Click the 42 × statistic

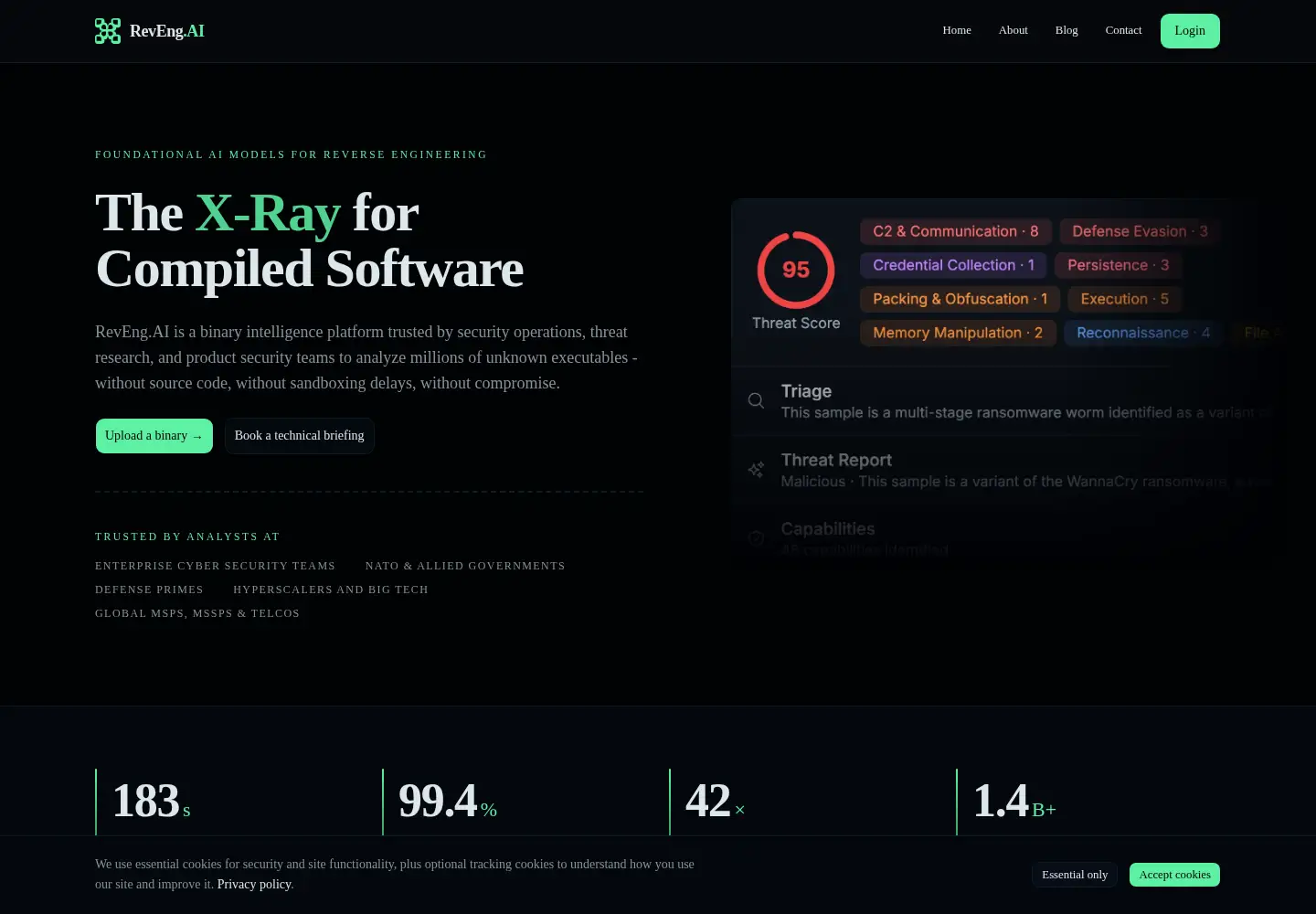pos(716,801)
